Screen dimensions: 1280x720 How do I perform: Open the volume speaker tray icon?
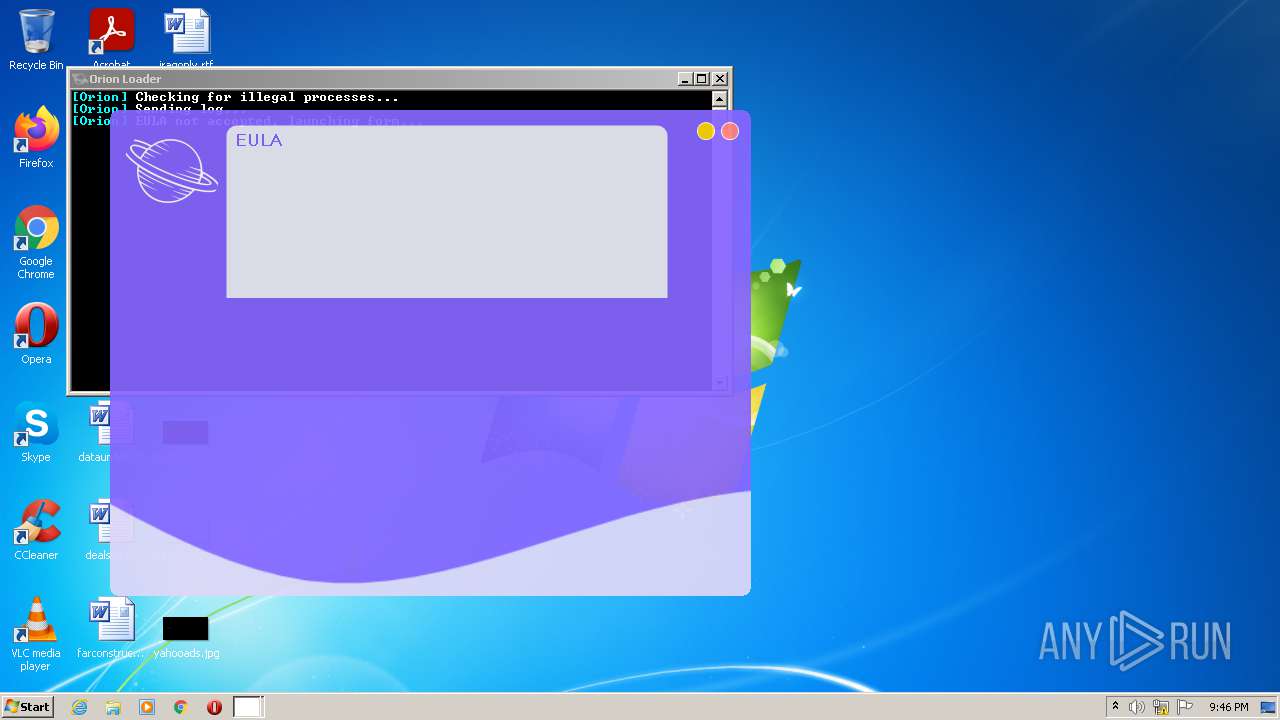click(1137, 707)
